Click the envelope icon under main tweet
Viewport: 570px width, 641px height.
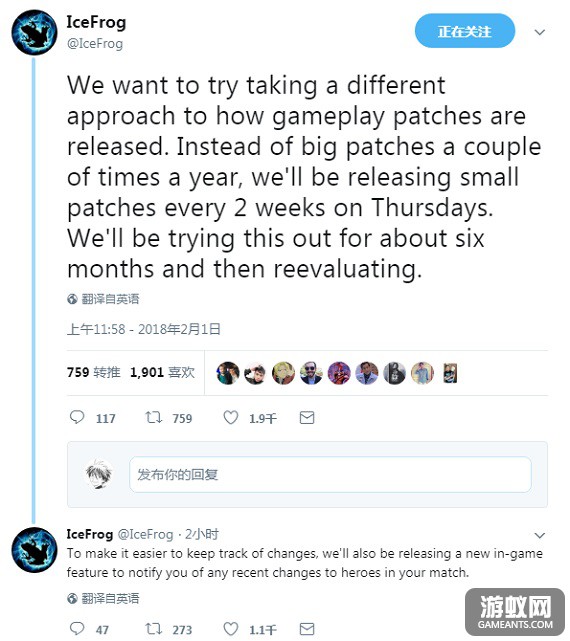(307, 417)
